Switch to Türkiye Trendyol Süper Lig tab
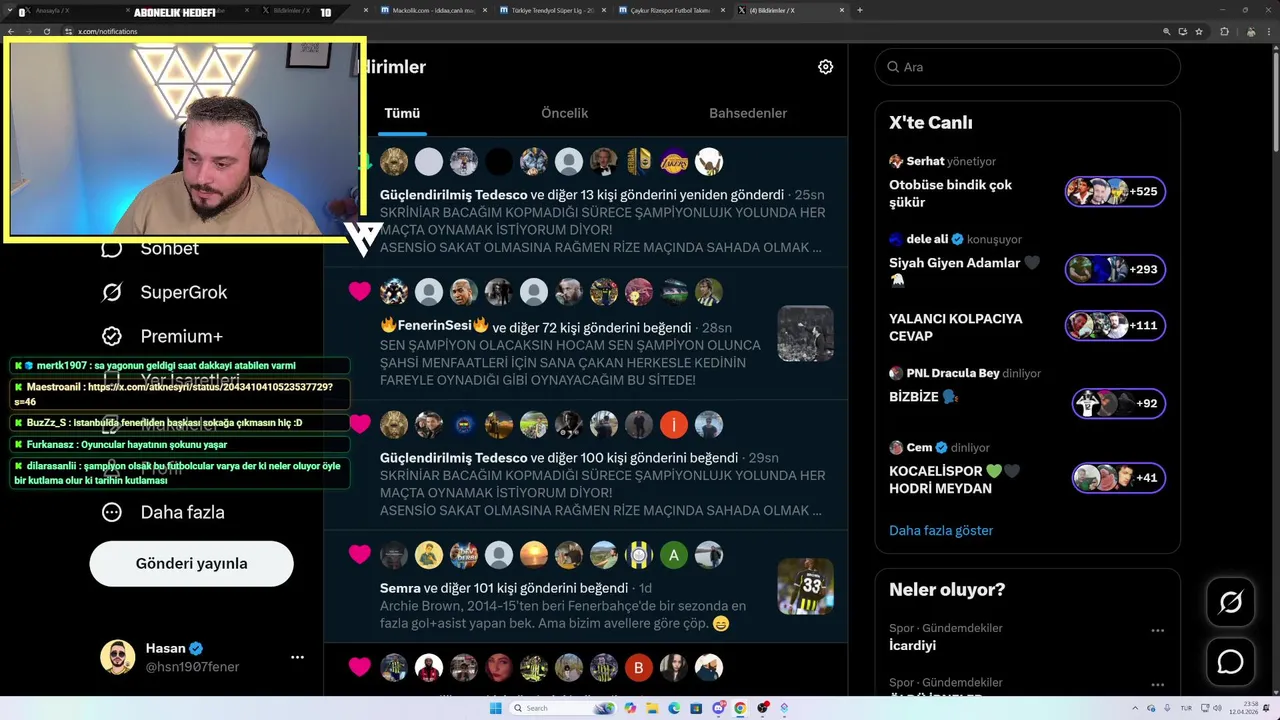Viewport: 1280px width, 720px height. coord(553,11)
